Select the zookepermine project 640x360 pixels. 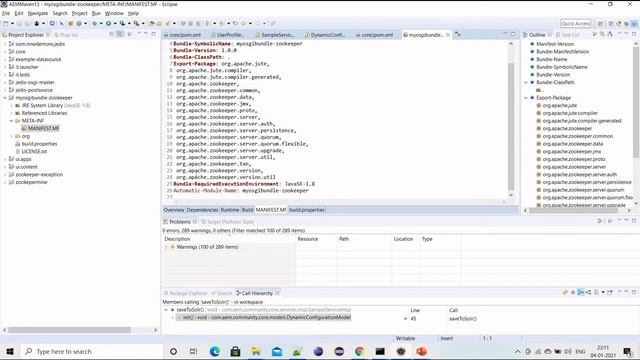point(28,182)
